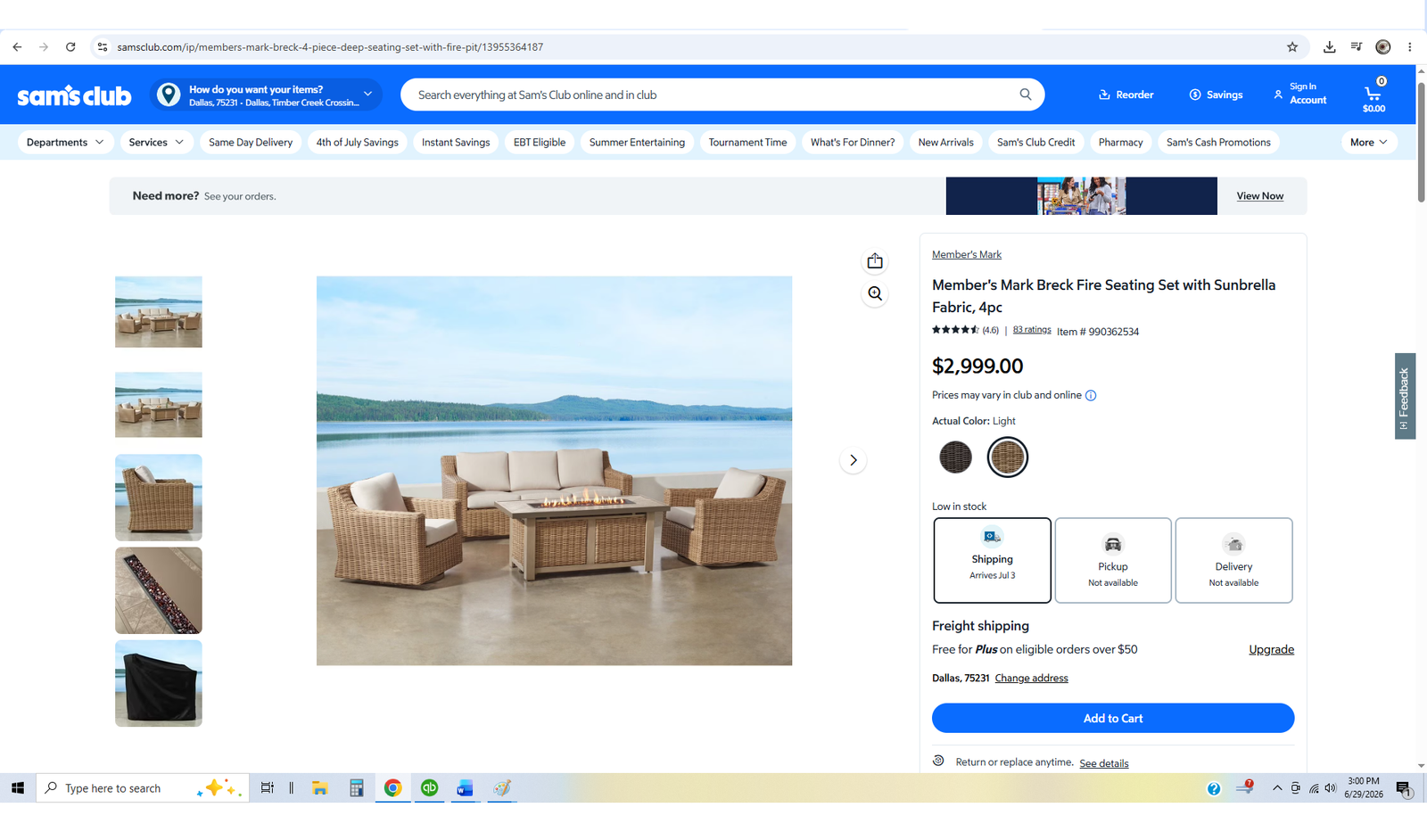Image resolution: width=1427 pixels, height=840 pixels.
Task: Open the Feedback side tab
Action: [1405, 396]
